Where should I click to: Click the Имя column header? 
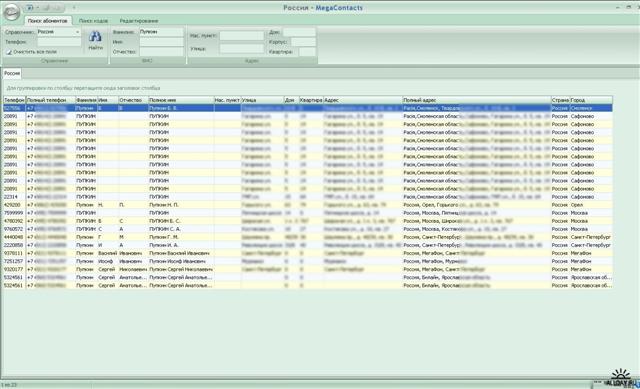[x=108, y=100]
